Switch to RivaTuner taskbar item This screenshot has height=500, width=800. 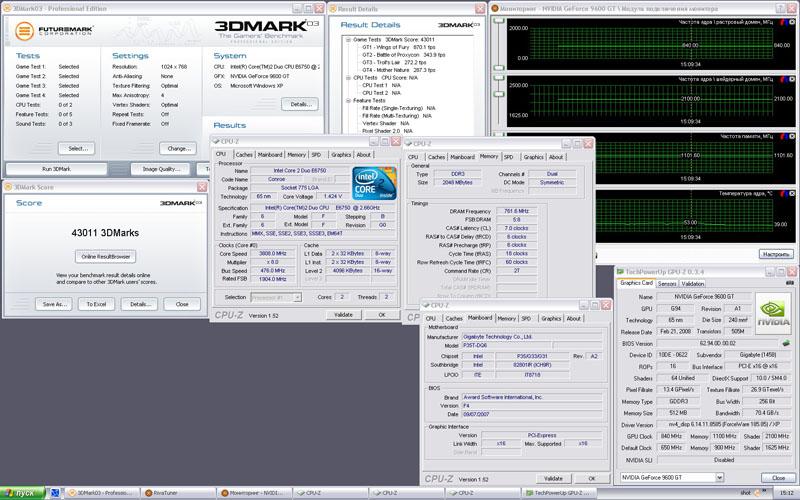click(177, 493)
